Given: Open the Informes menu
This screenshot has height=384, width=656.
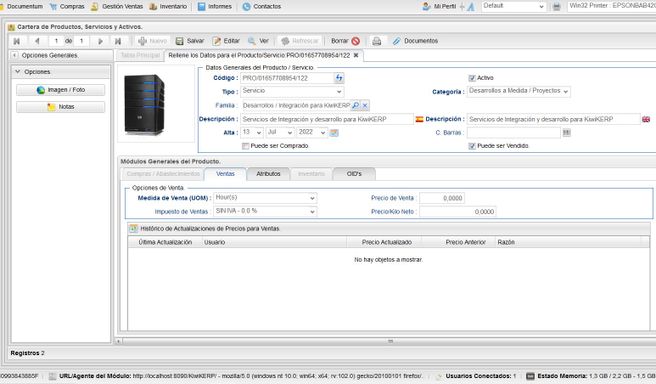Looking at the screenshot, I should (x=215, y=6).
